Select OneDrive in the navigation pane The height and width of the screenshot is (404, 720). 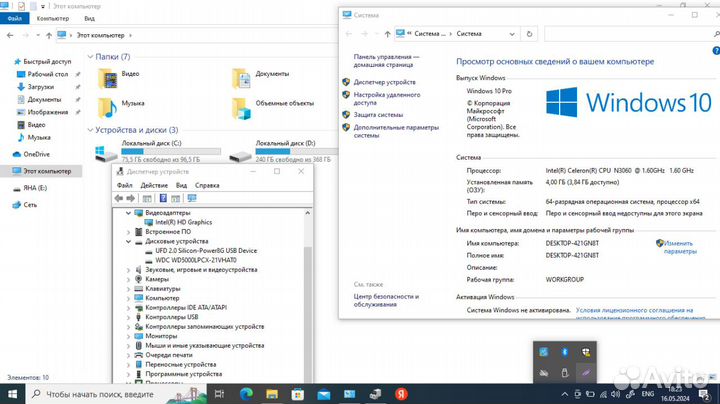coord(35,154)
